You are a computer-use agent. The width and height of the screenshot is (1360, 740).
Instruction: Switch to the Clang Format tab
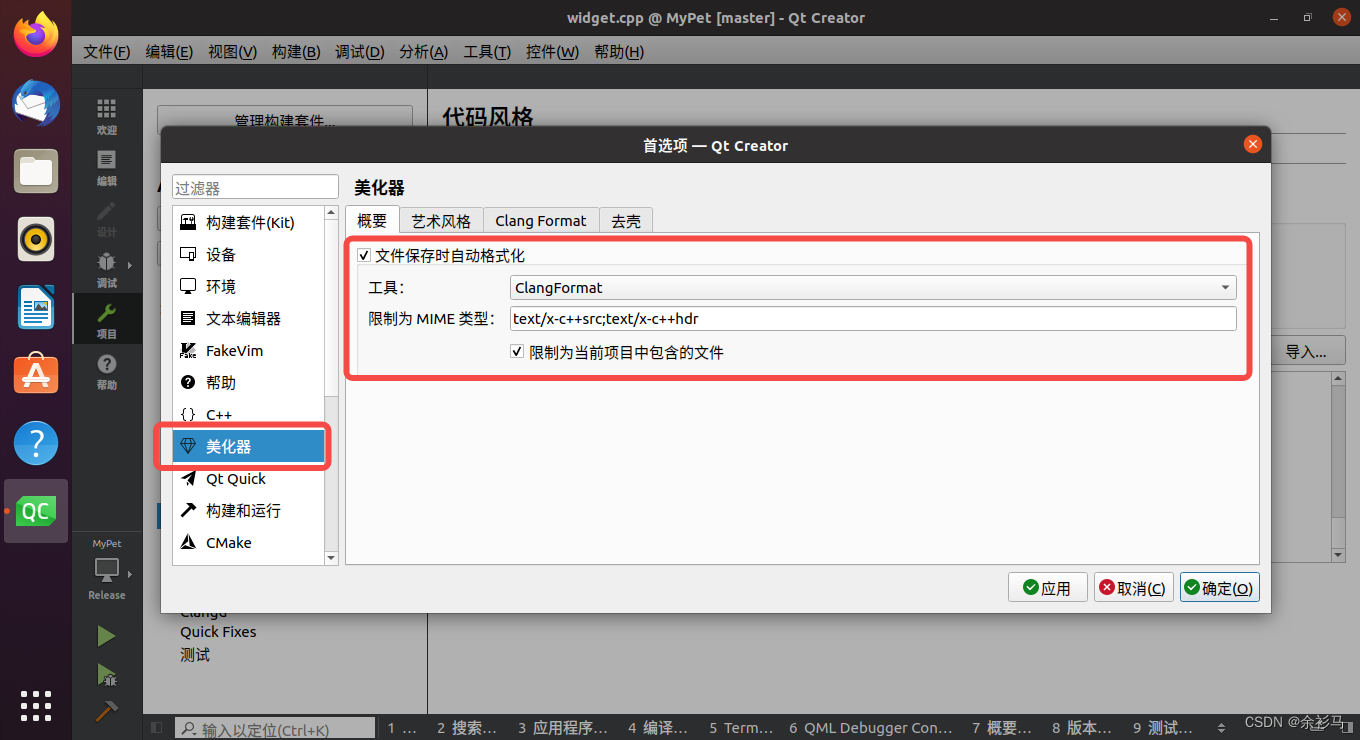pyautogui.click(x=541, y=221)
